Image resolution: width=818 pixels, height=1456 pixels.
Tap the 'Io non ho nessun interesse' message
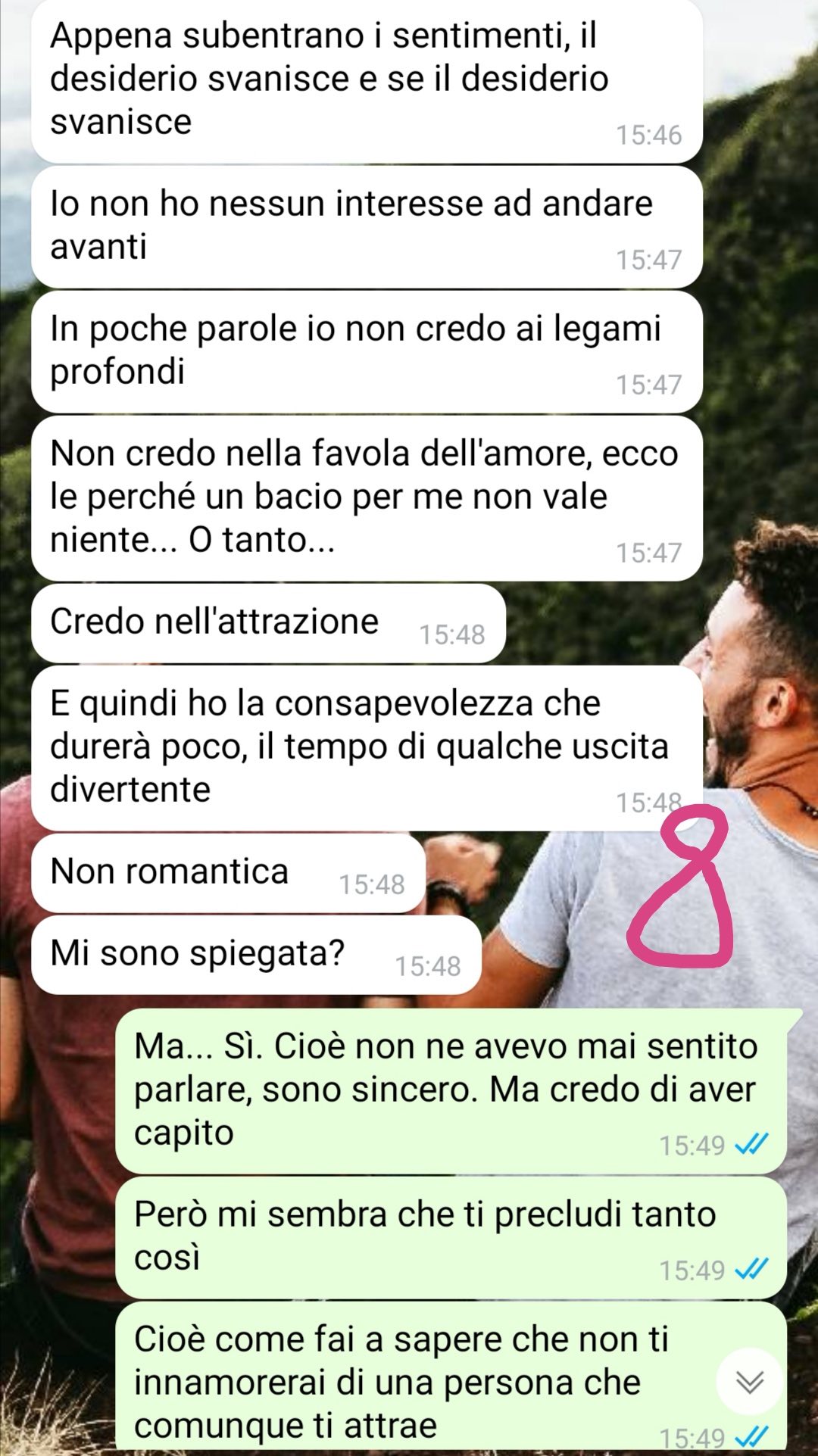367,227
